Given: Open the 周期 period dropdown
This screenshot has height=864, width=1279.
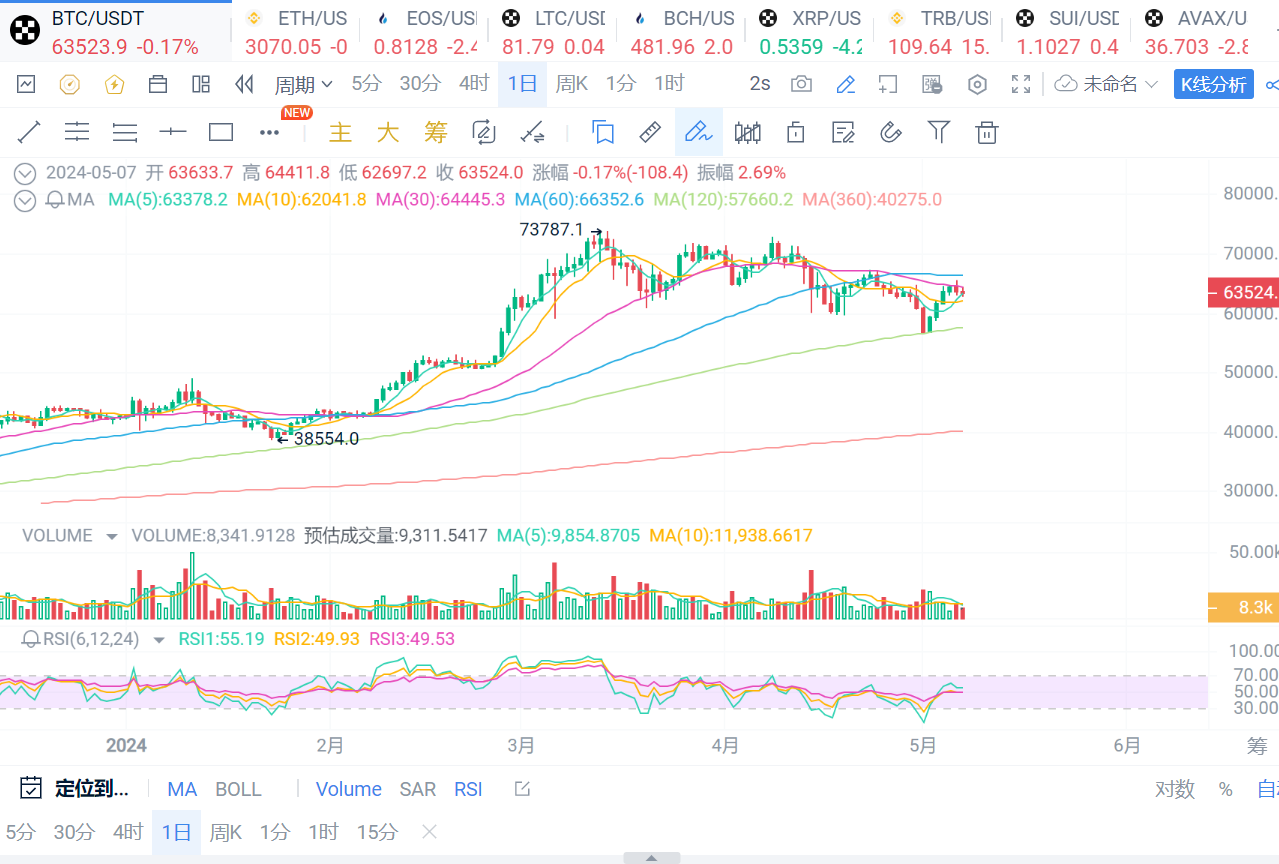Looking at the screenshot, I should click(x=304, y=84).
